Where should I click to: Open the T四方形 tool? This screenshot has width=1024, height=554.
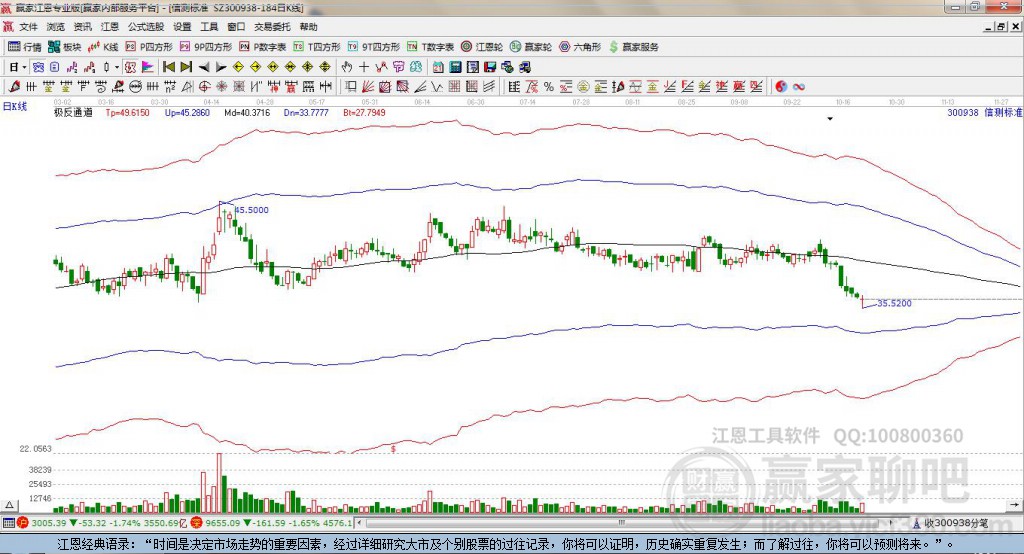pyautogui.click(x=317, y=47)
